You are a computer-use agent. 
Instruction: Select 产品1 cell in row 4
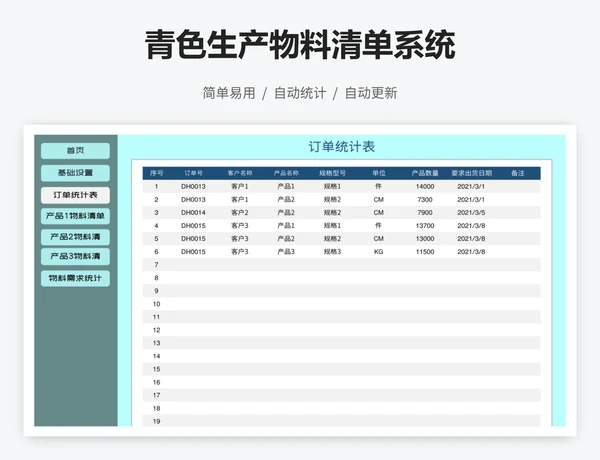286,226
